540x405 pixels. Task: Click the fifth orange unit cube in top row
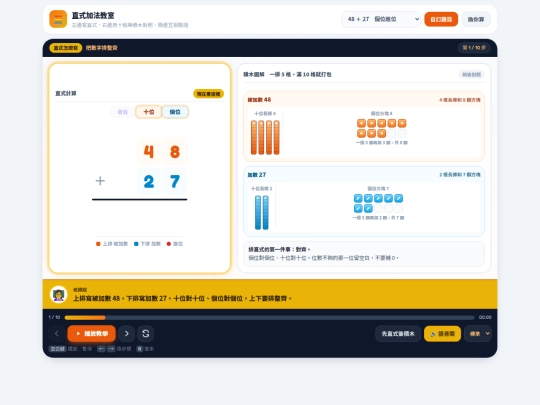[402, 123]
